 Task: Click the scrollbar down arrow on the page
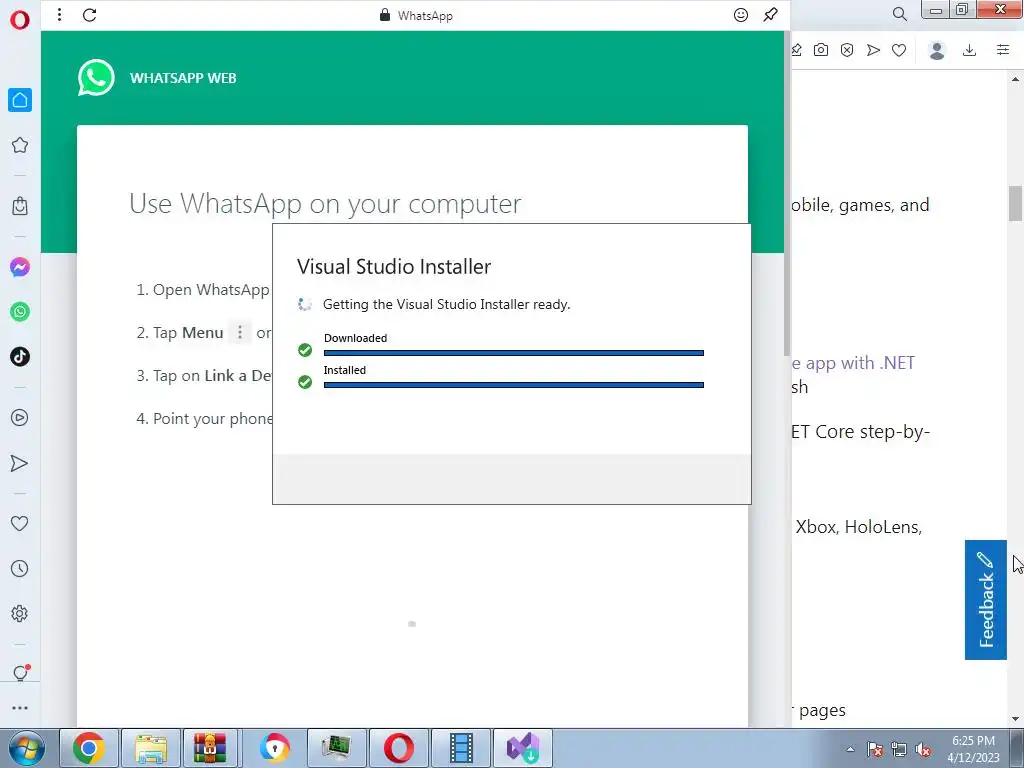(1015, 719)
